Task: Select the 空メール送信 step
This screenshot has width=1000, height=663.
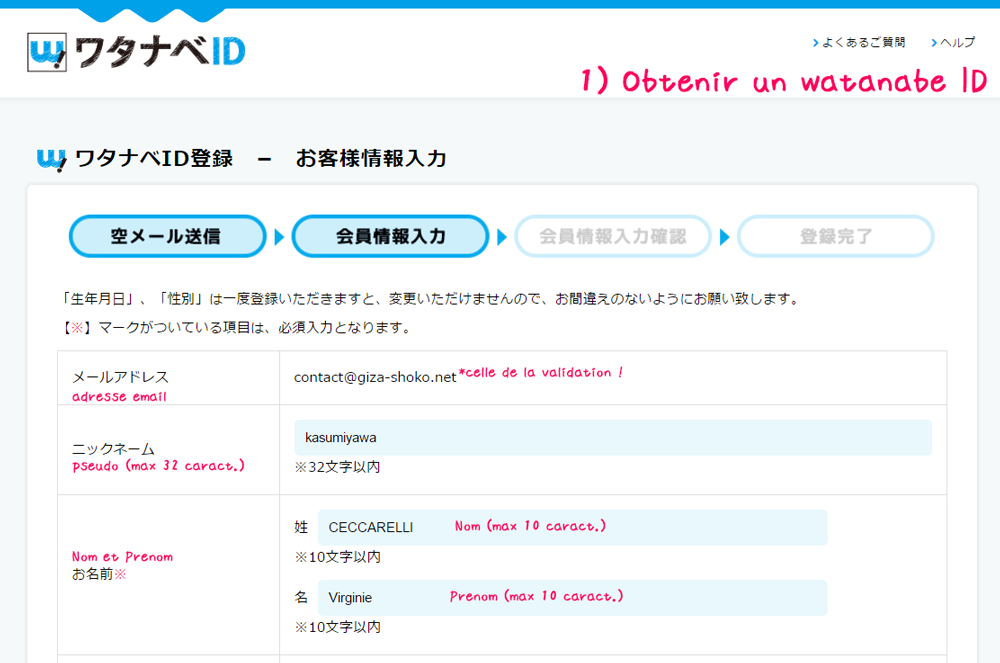Action: point(167,237)
